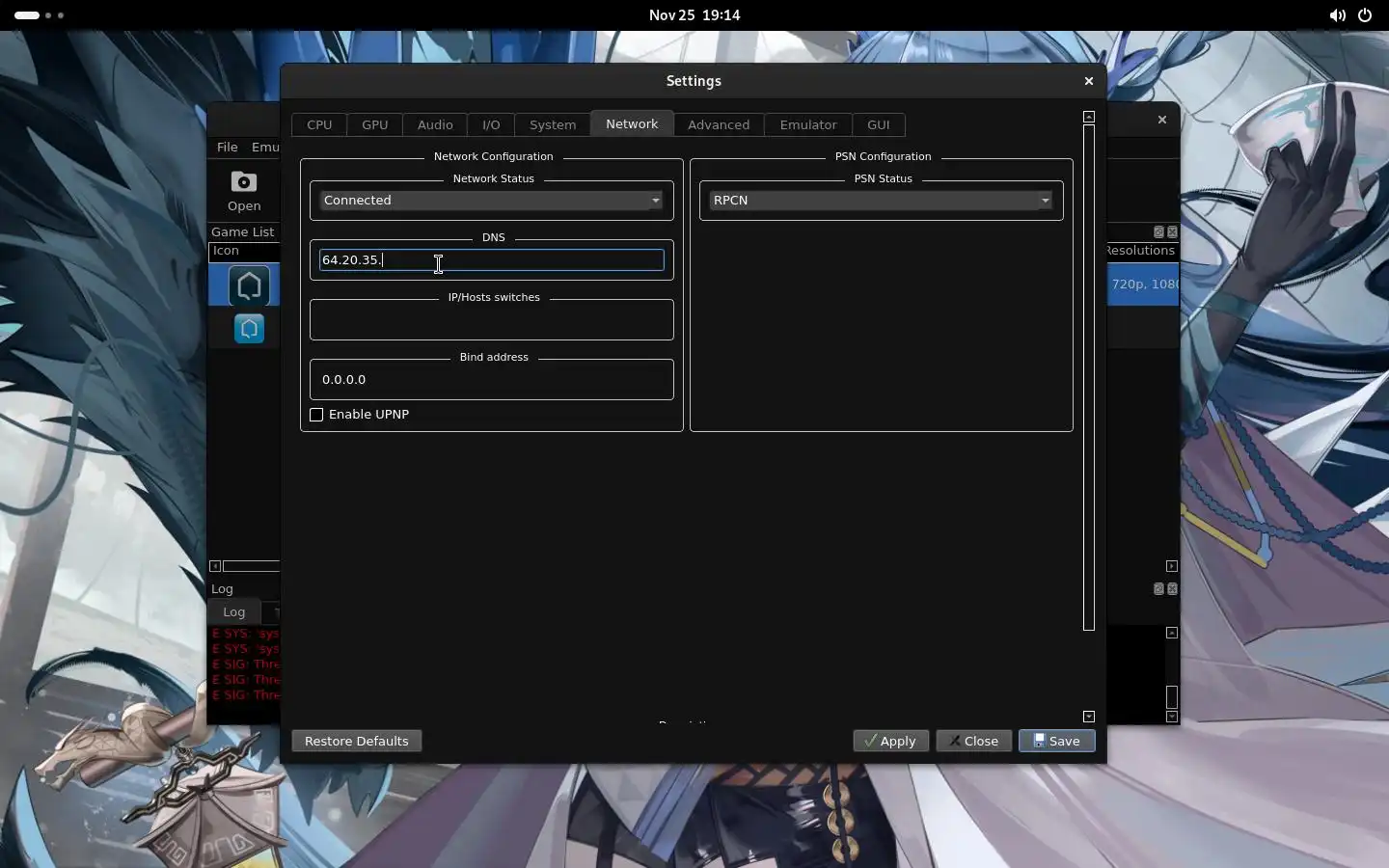
Task: Go to the GUI tab
Action: tap(878, 124)
